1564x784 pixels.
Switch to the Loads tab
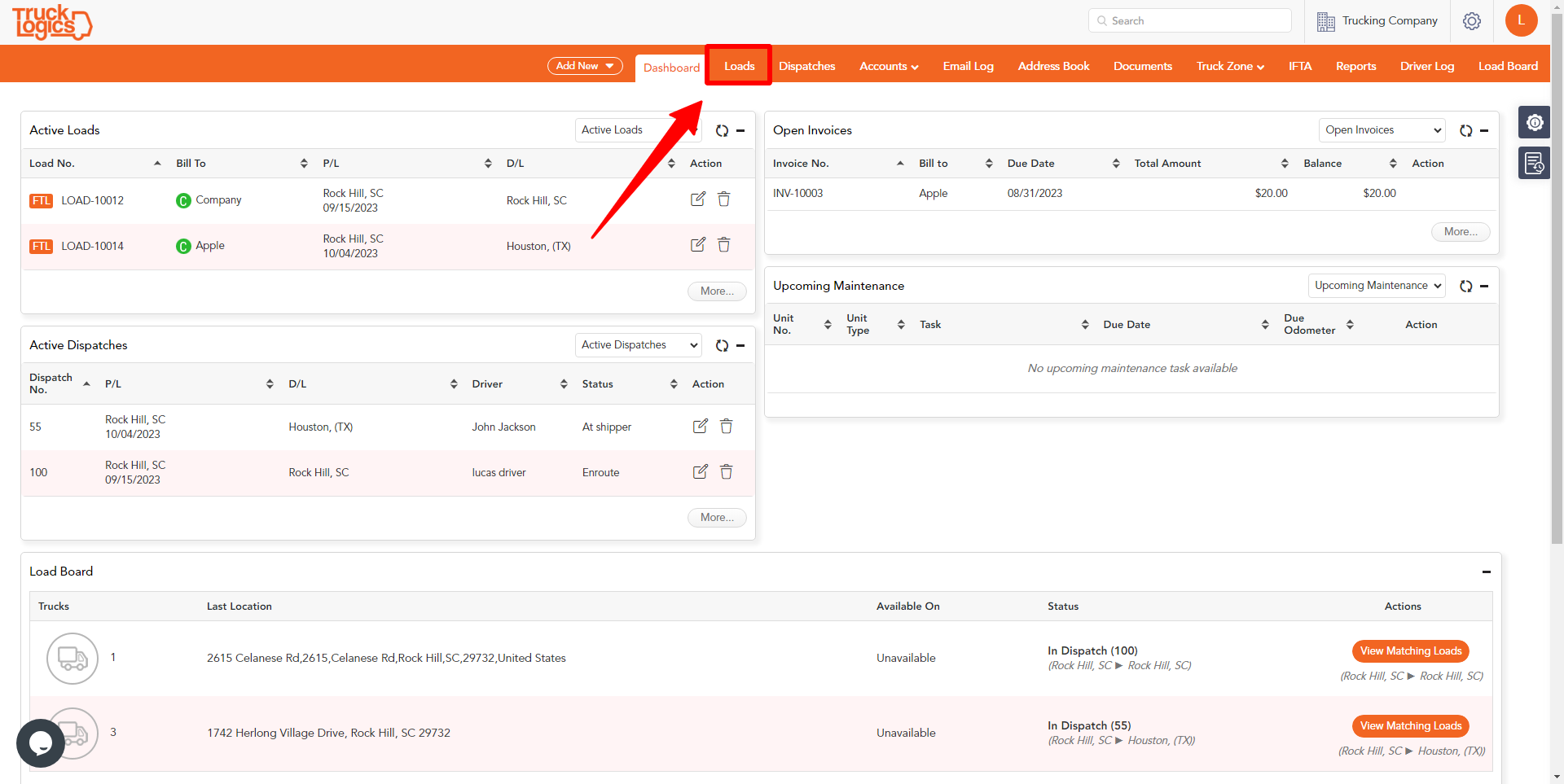point(738,66)
